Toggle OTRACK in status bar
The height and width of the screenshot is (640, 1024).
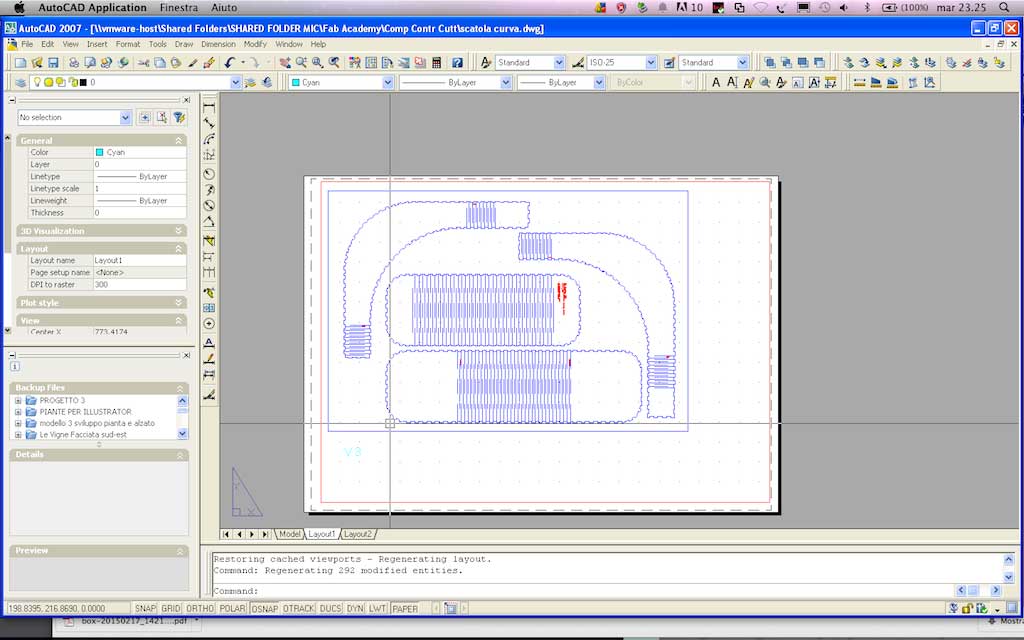tap(298, 608)
